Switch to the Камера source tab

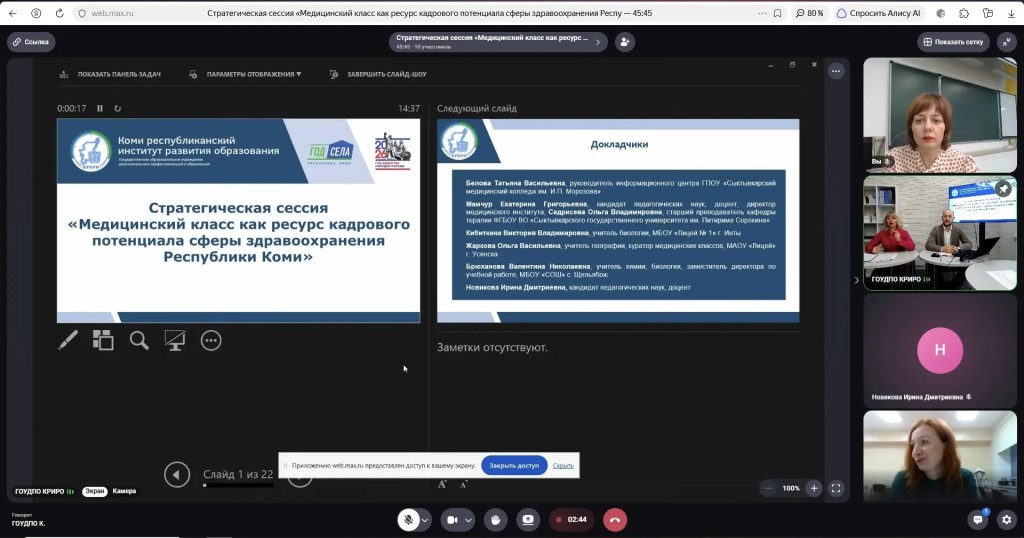(x=124, y=491)
